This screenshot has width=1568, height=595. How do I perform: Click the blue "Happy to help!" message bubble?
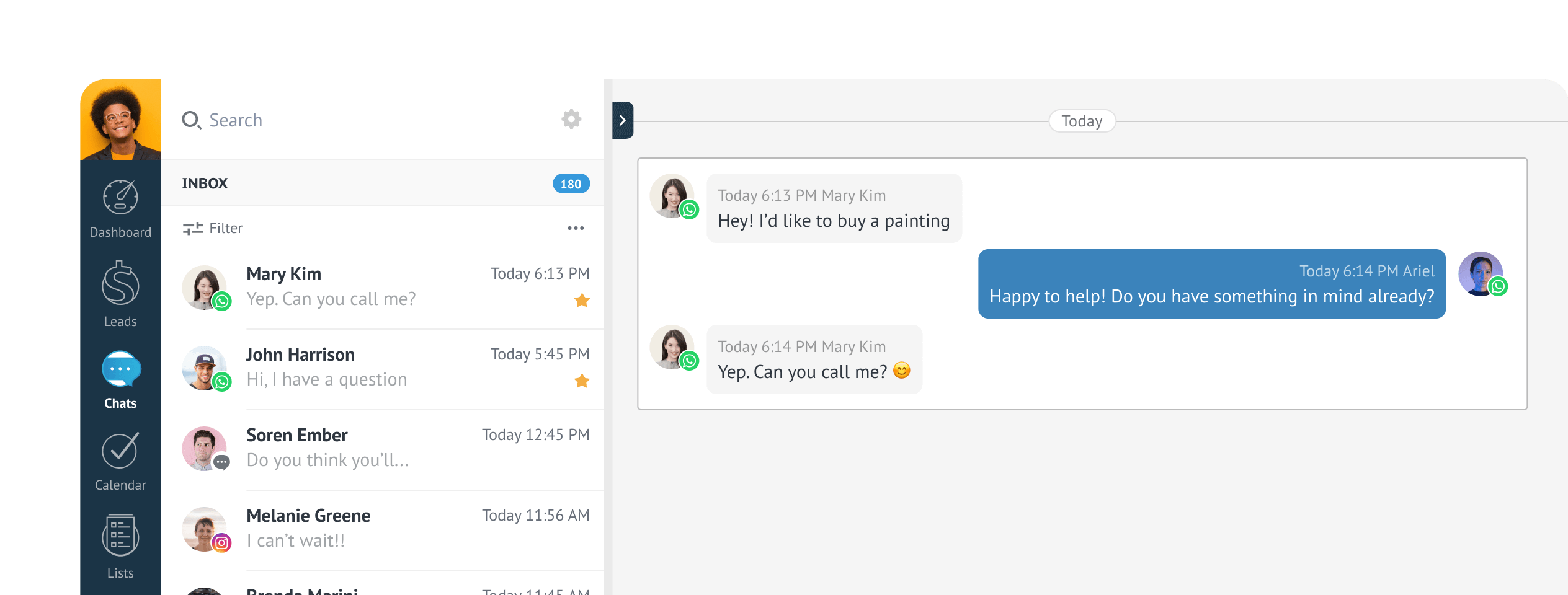pyautogui.click(x=1211, y=284)
